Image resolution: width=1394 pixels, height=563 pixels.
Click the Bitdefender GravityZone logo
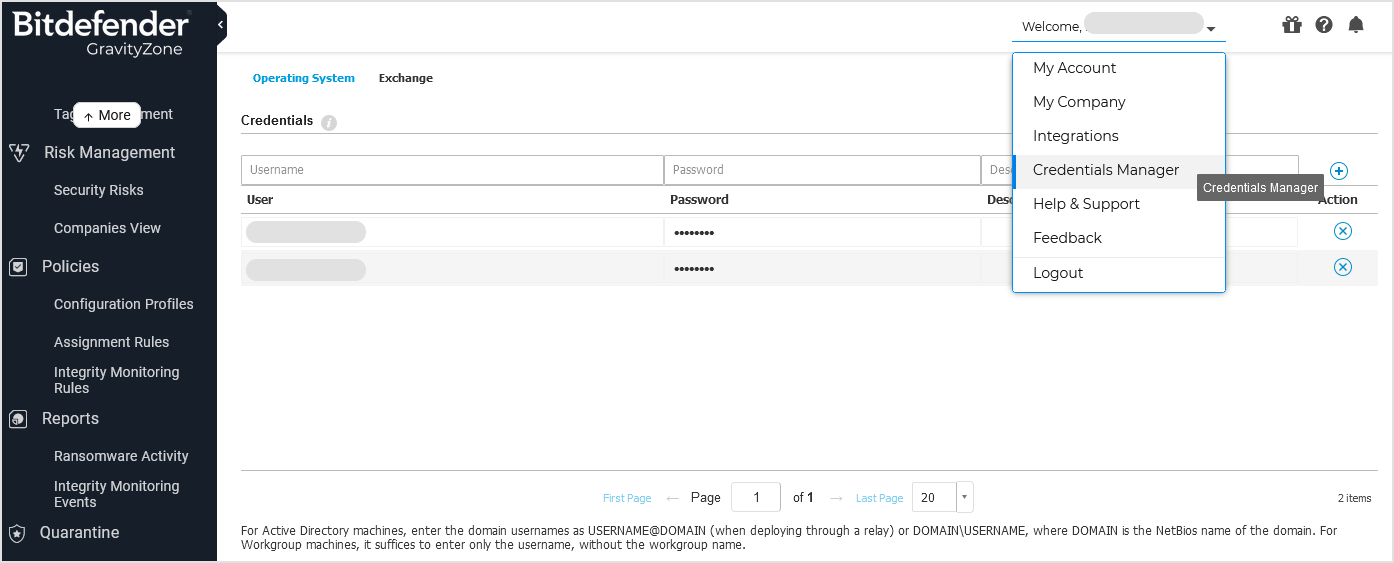(x=101, y=33)
